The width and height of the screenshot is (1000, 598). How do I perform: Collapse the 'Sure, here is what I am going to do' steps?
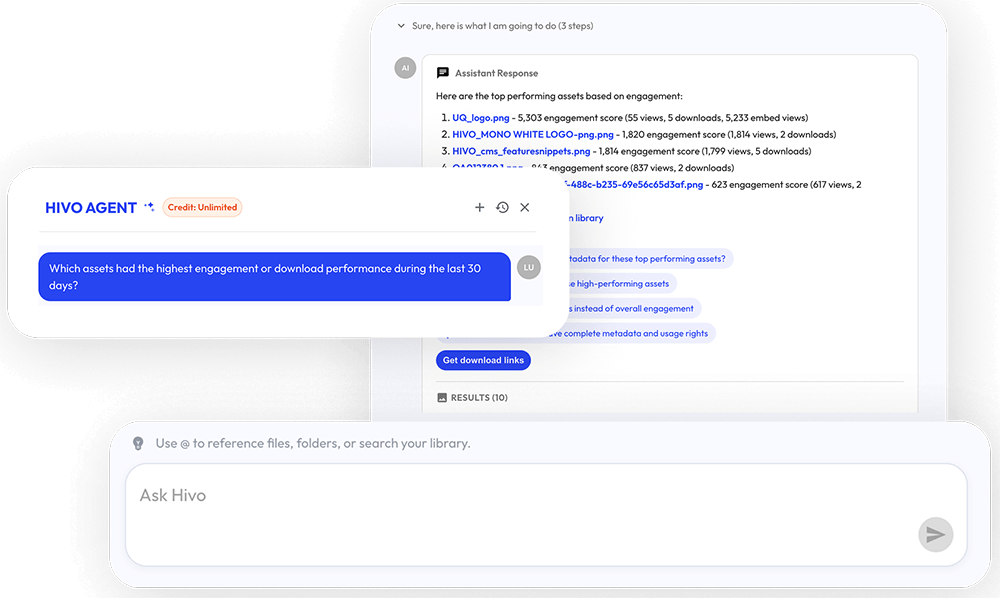(401, 26)
